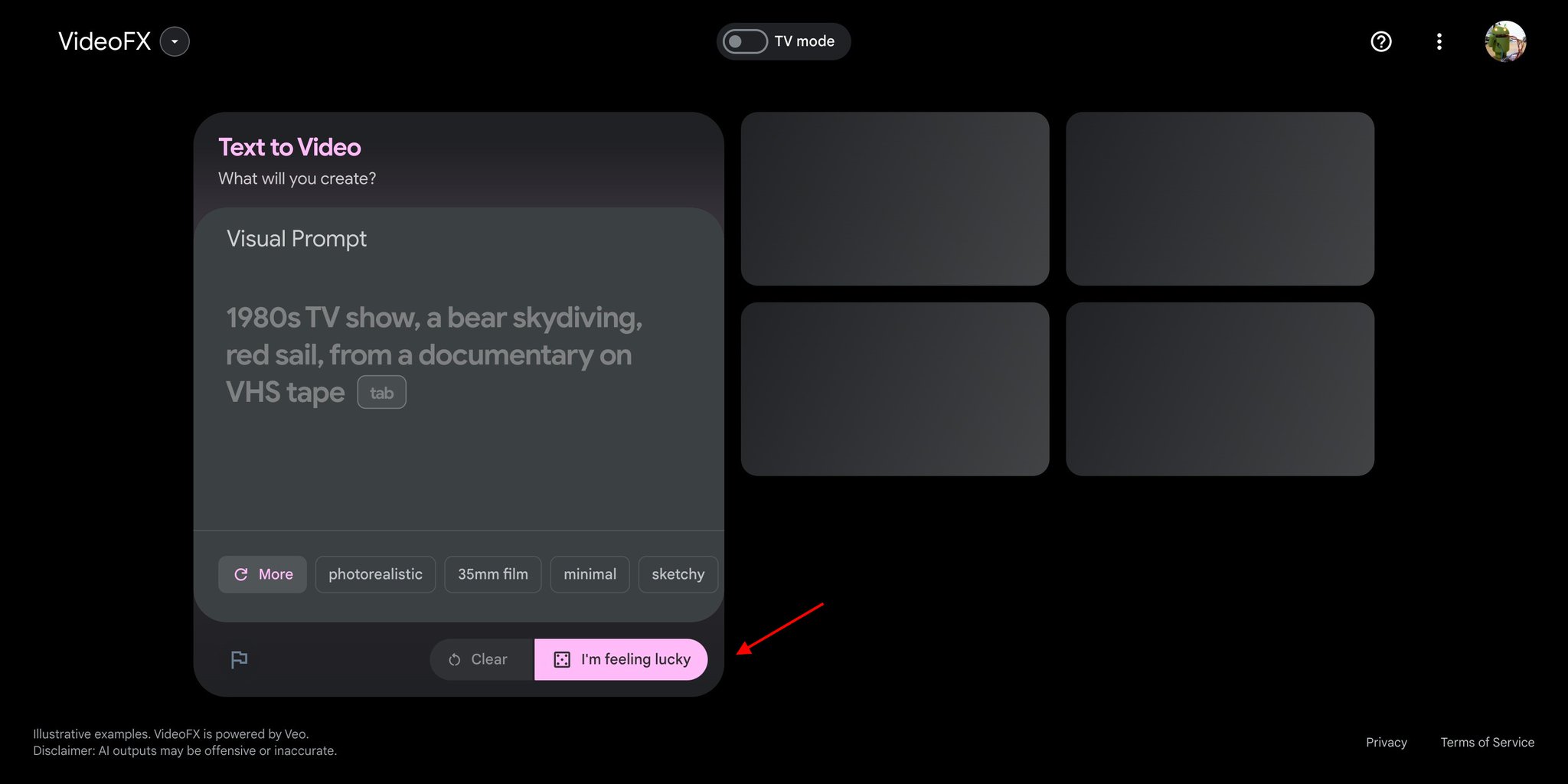Screen dimensions: 1568x784
Task: Click the Text to Video heading
Action: point(289,147)
